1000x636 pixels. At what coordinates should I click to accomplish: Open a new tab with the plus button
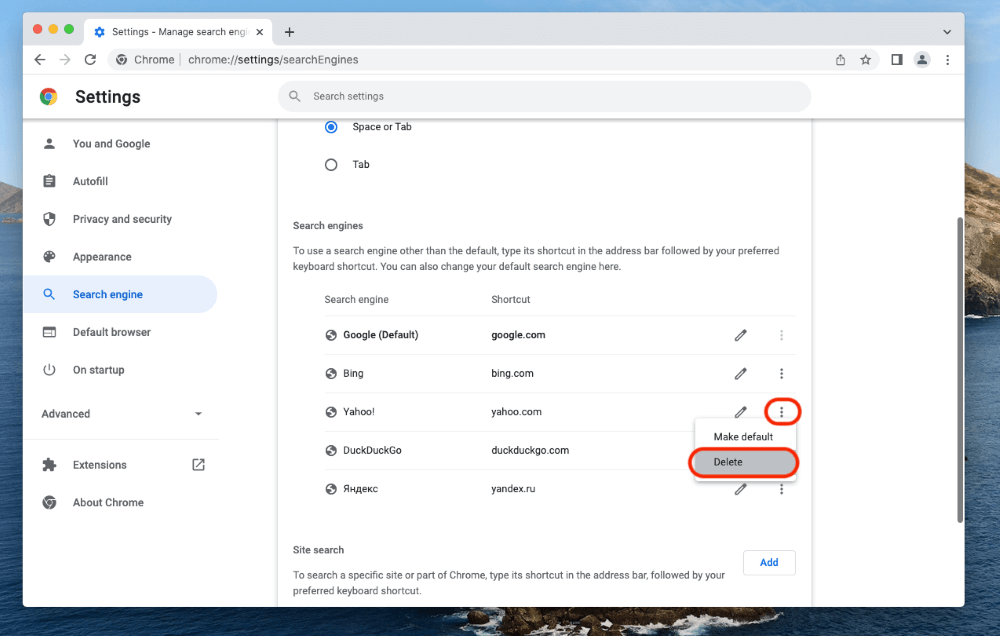pos(289,32)
